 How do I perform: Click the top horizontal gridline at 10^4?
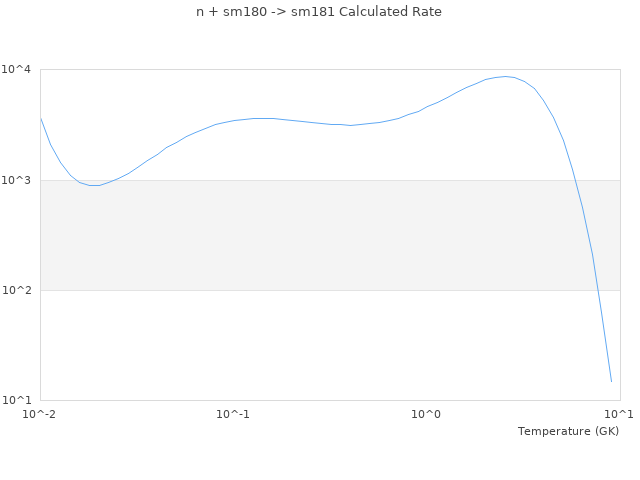[x=300, y=70]
